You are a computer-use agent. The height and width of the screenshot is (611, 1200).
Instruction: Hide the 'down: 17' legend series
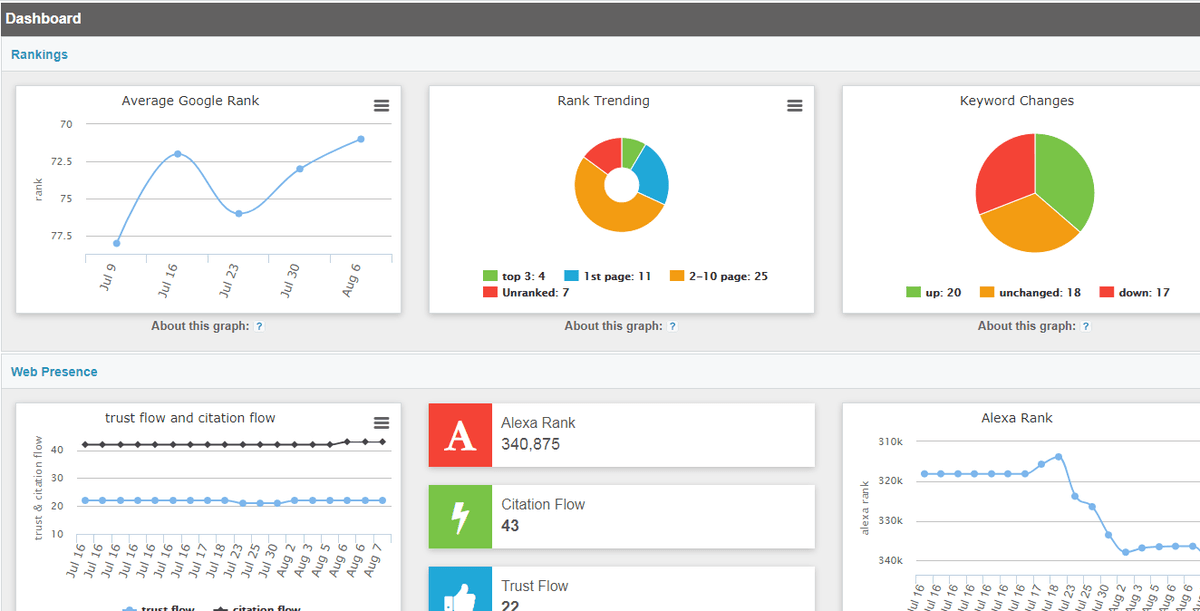coord(1134,292)
